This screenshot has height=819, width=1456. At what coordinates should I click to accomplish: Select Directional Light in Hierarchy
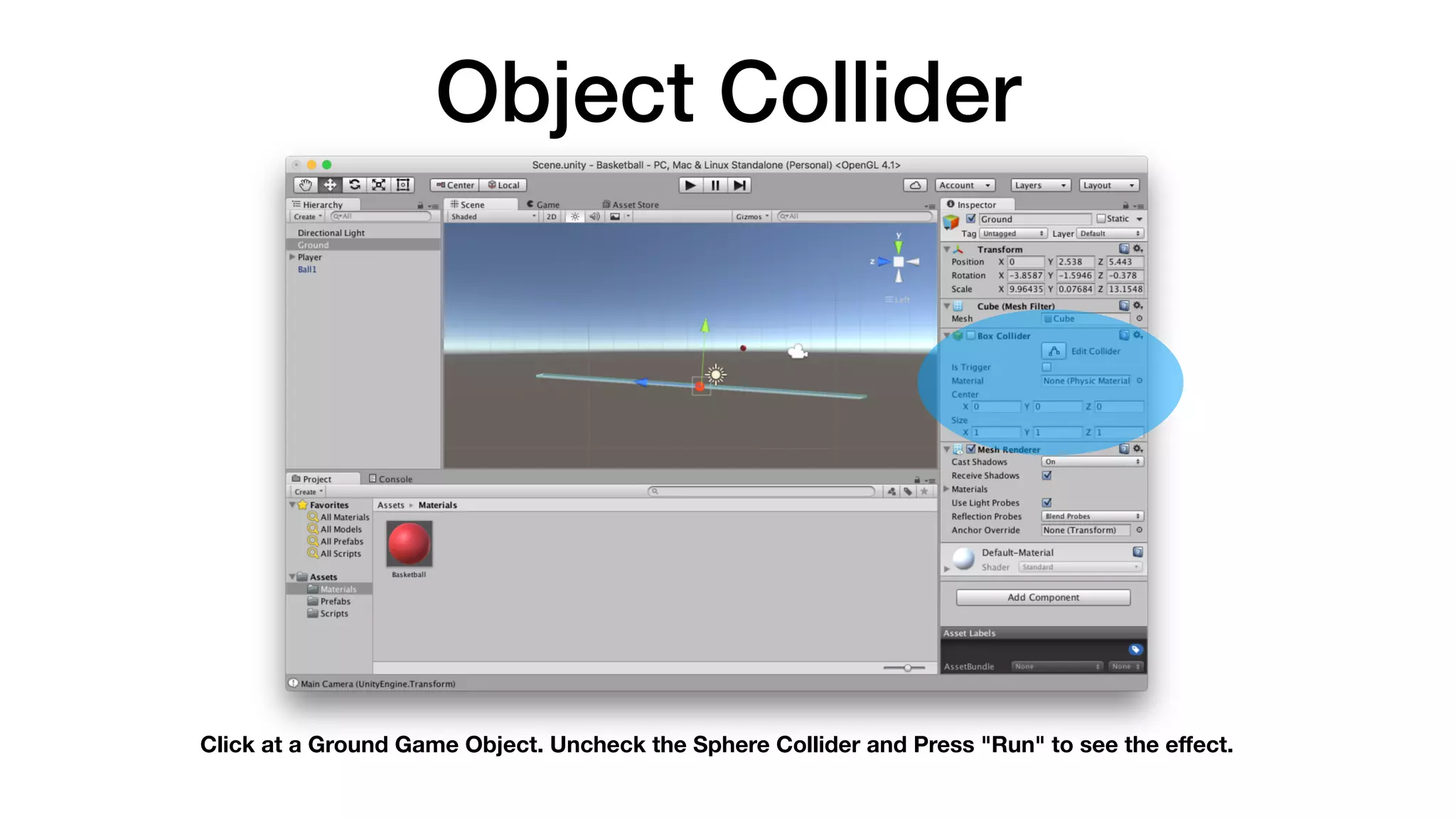coord(331,233)
